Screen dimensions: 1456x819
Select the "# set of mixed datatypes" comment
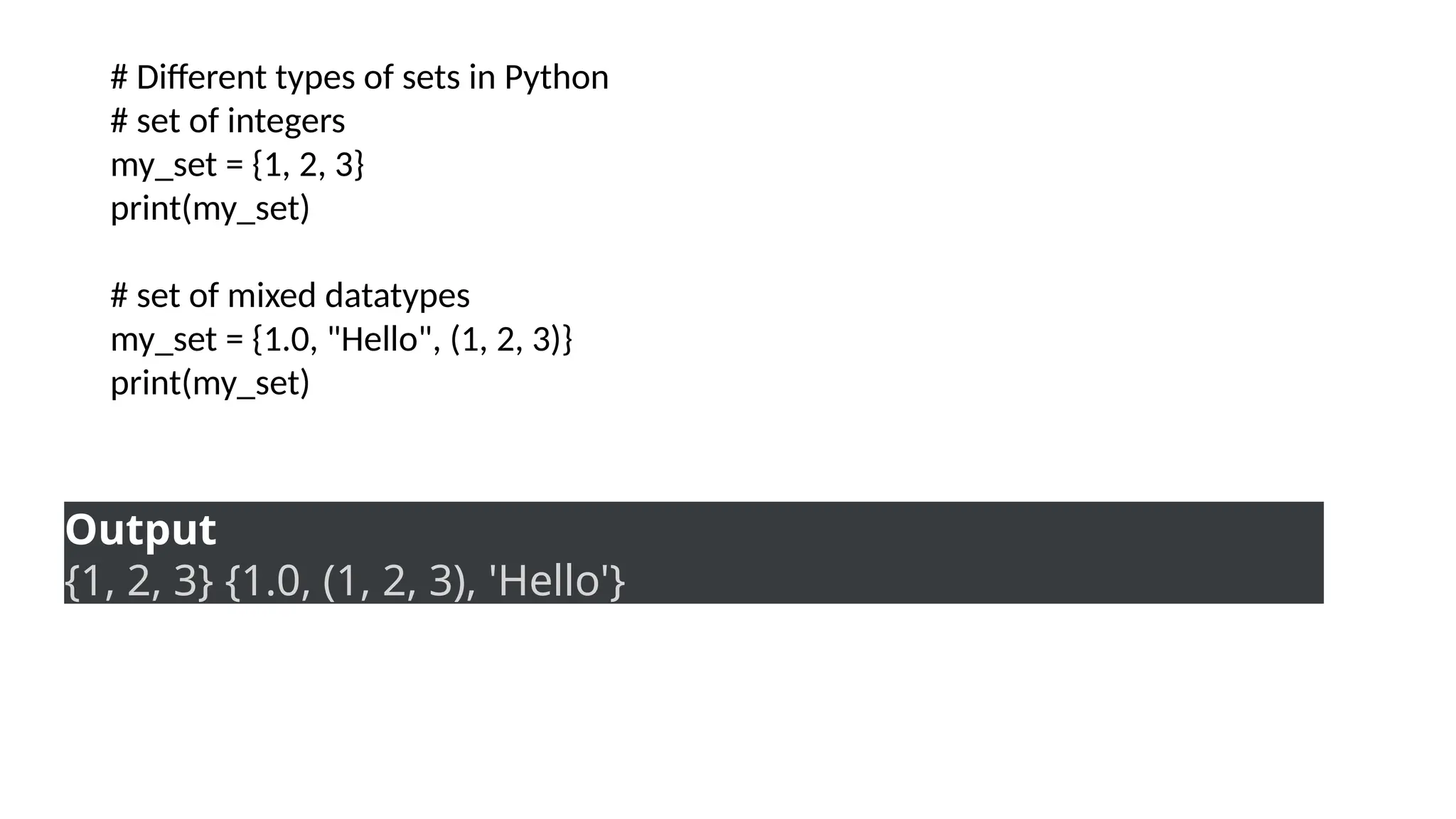(290, 296)
